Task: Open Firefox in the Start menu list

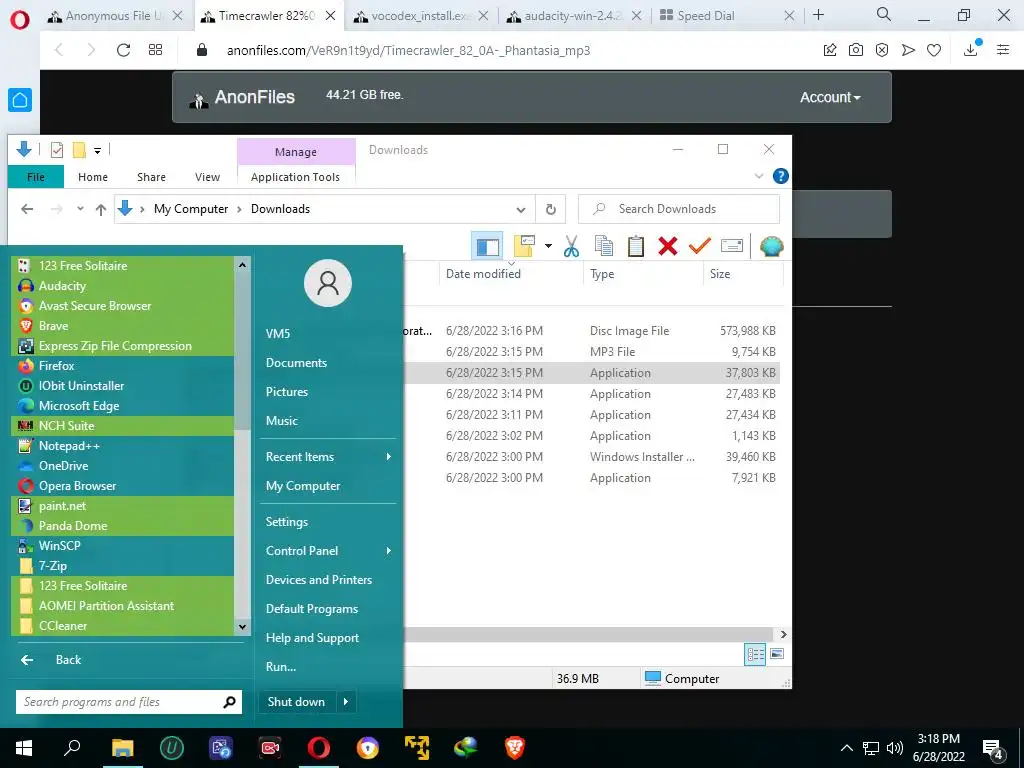Action: pos(123,366)
